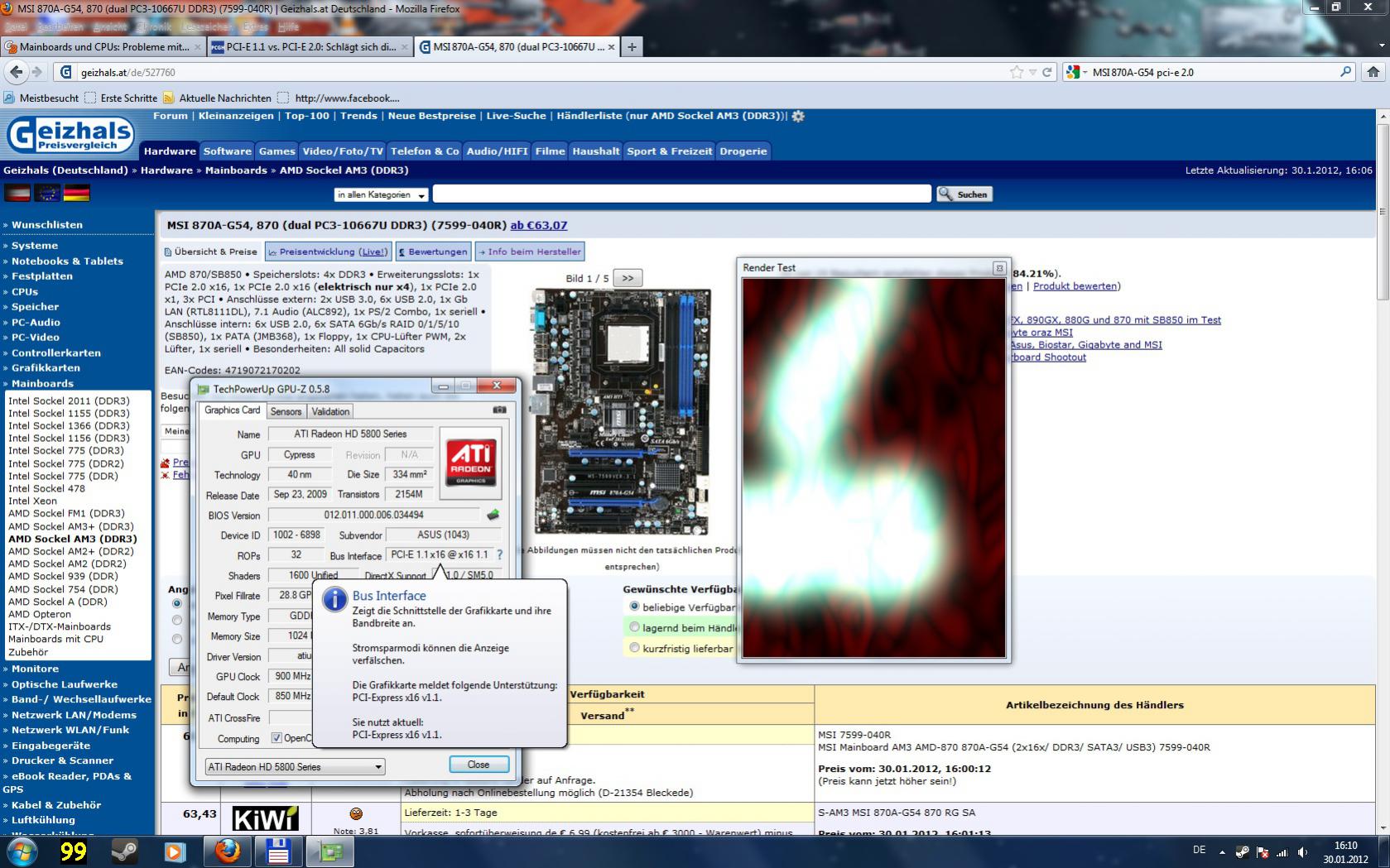This screenshot has height=868, width=1390.
Task: Open the media player taskbar icon
Action: point(175,851)
